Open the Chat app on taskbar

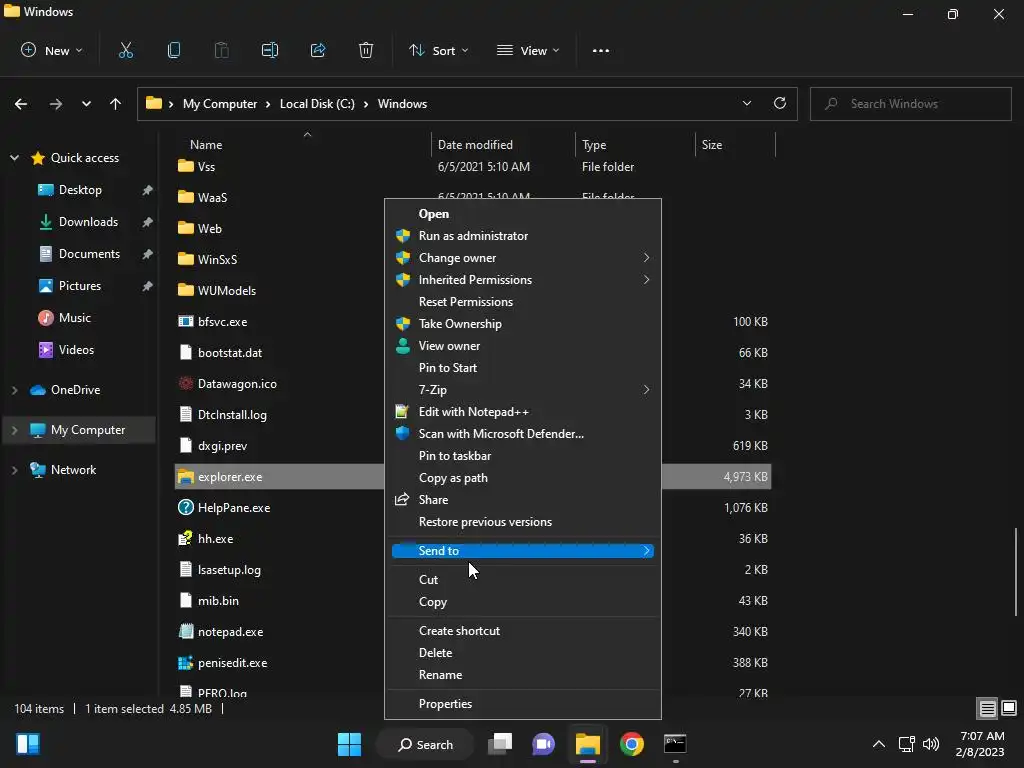pyautogui.click(x=543, y=744)
